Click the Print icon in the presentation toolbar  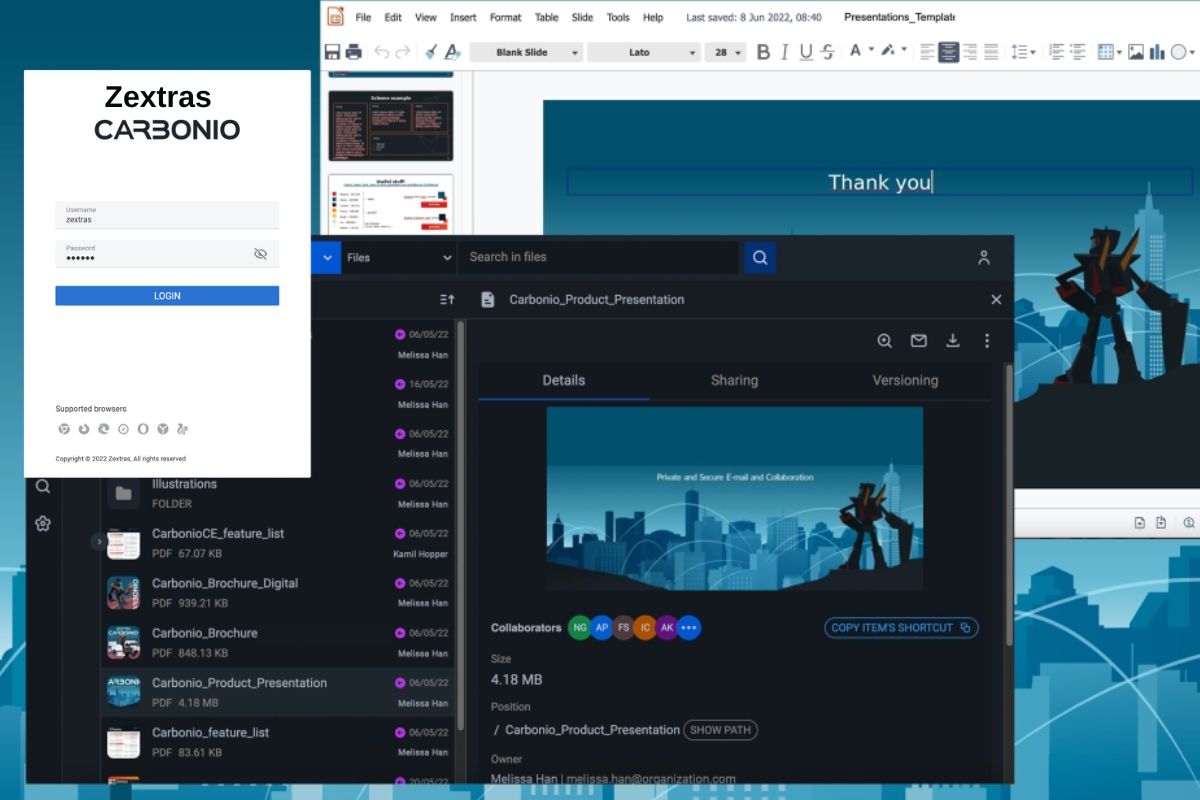pos(354,52)
